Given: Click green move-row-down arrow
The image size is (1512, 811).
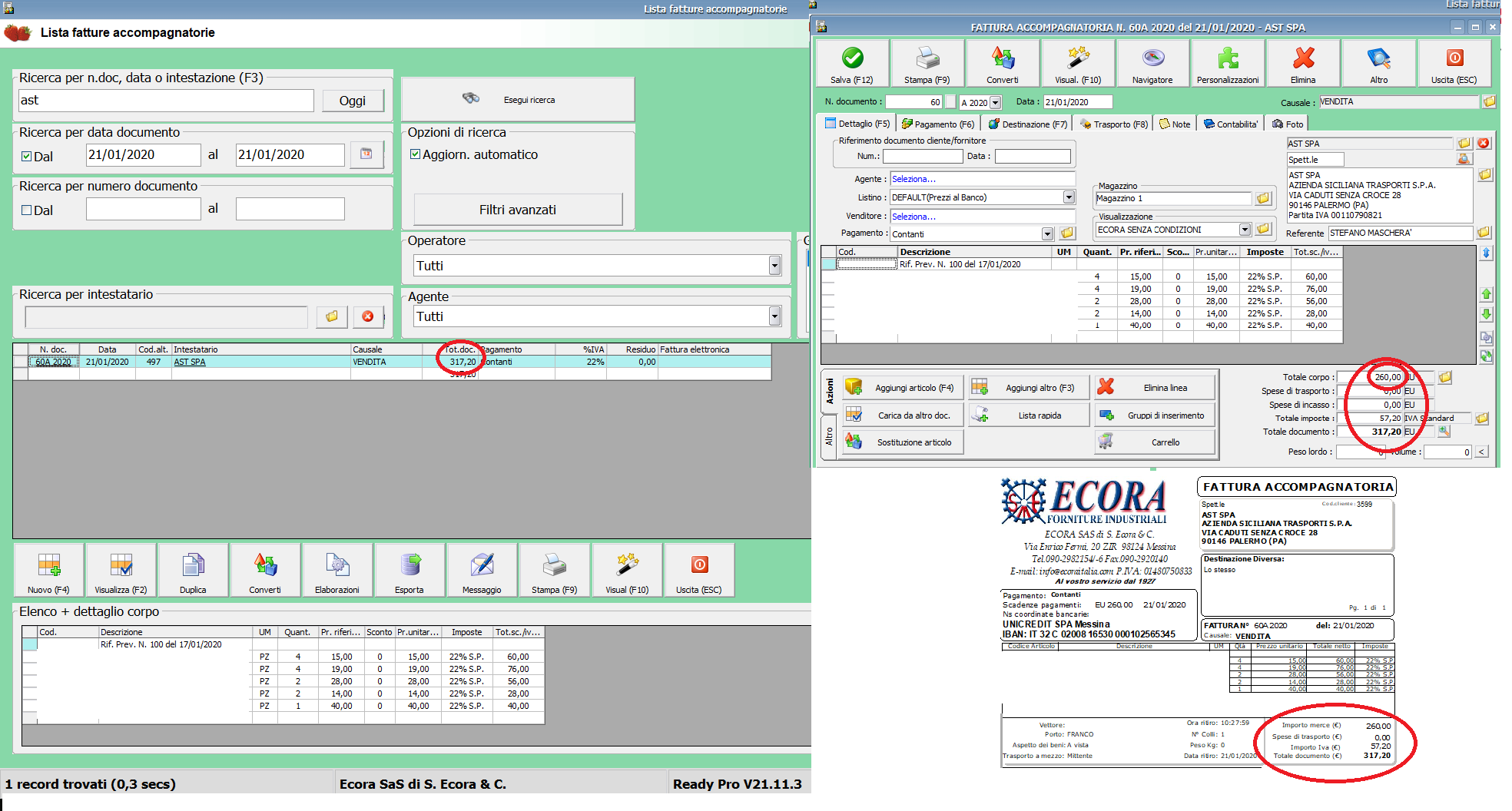Looking at the screenshot, I should pyautogui.click(x=1487, y=314).
